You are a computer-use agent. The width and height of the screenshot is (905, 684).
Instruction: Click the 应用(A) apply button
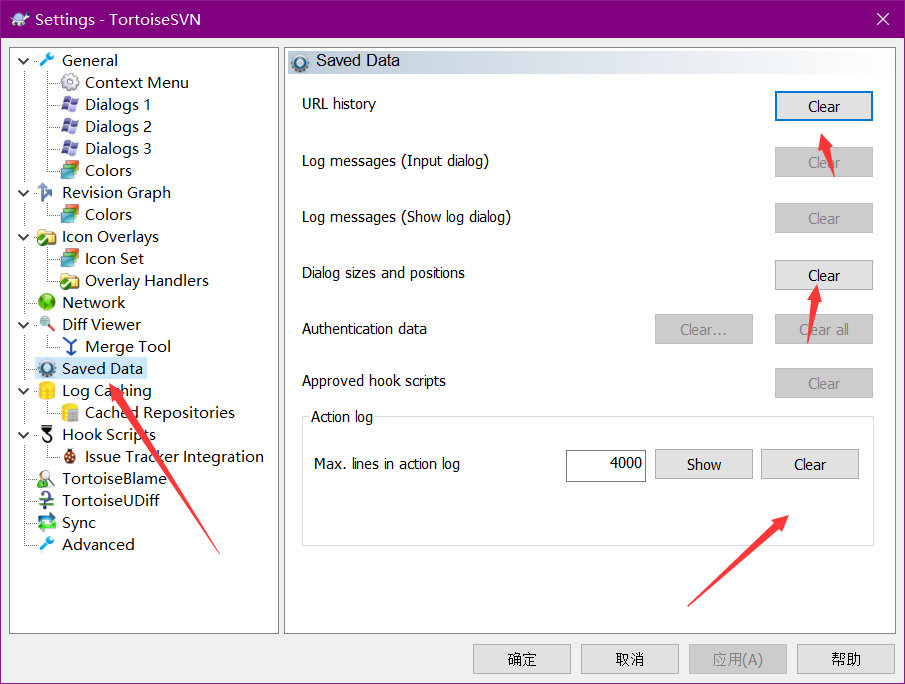[x=738, y=659]
